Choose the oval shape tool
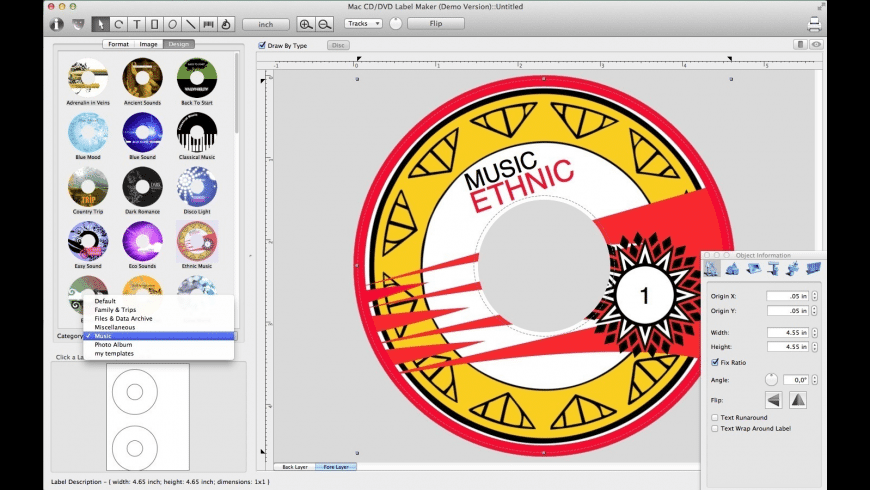 pos(172,24)
